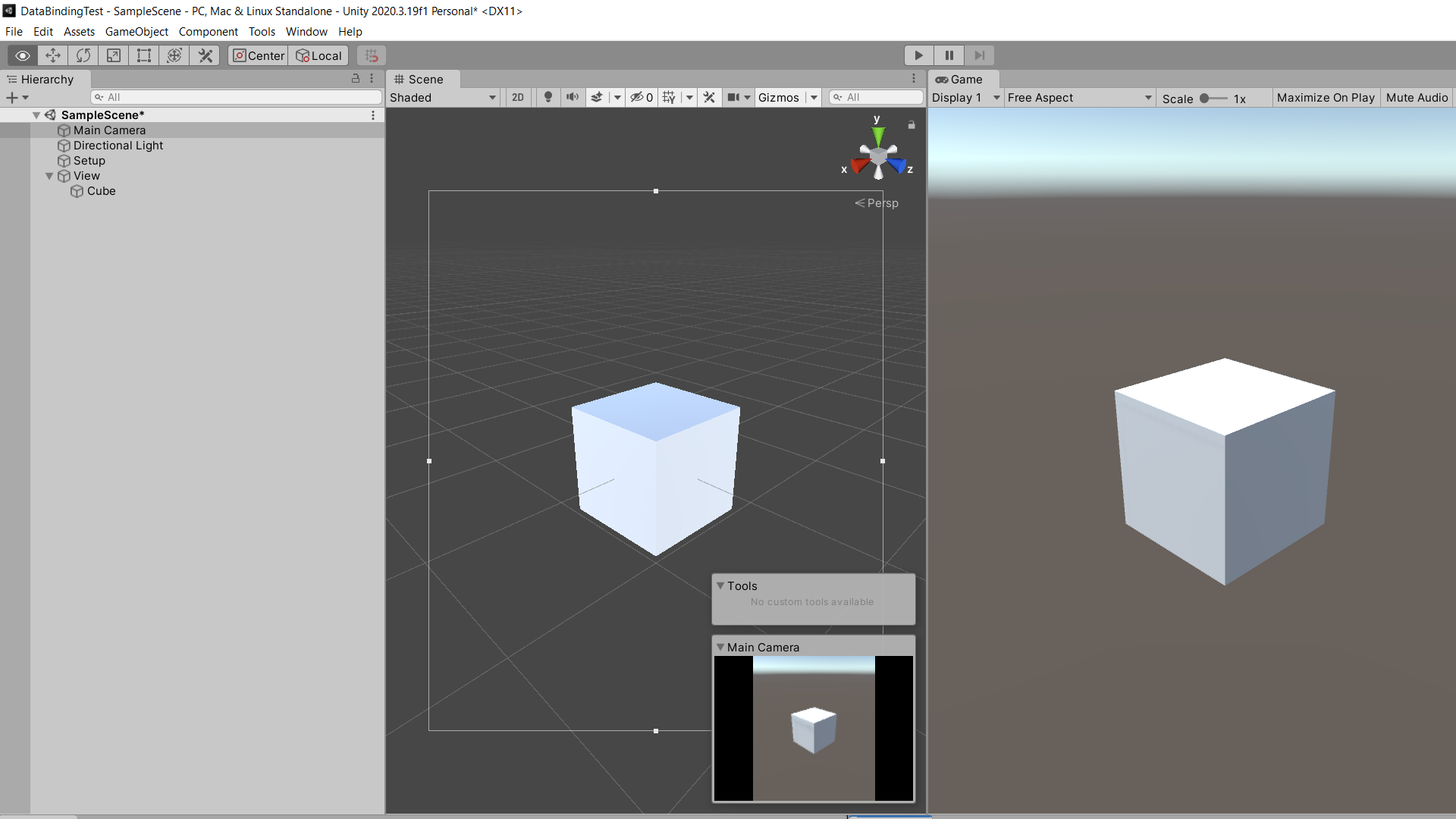
Task: Open the Shaded draw mode dropdown
Action: tap(444, 97)
